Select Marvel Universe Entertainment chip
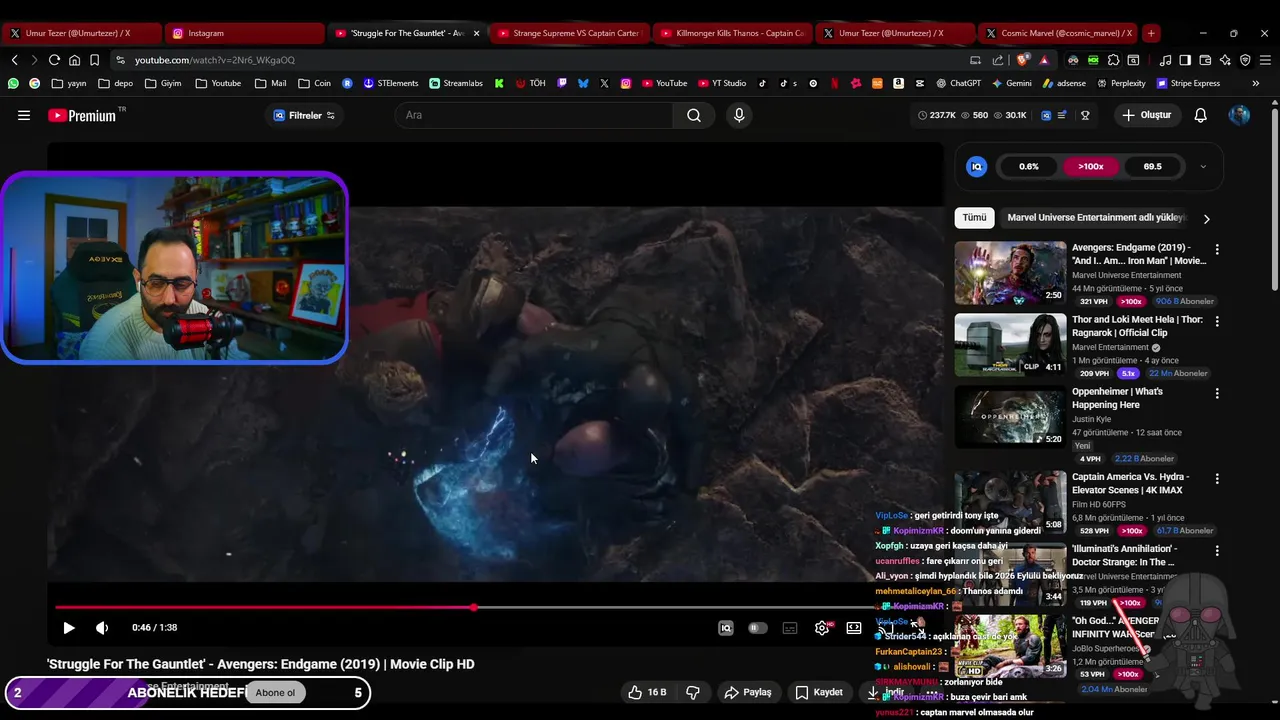This screenshot has width=1280, height=720. pos(1095,217)
